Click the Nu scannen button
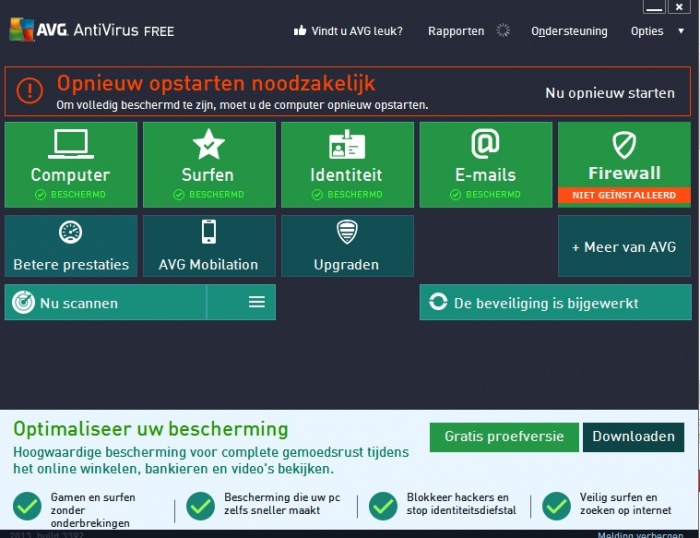The image size is (700, 538). pos(106,302)
